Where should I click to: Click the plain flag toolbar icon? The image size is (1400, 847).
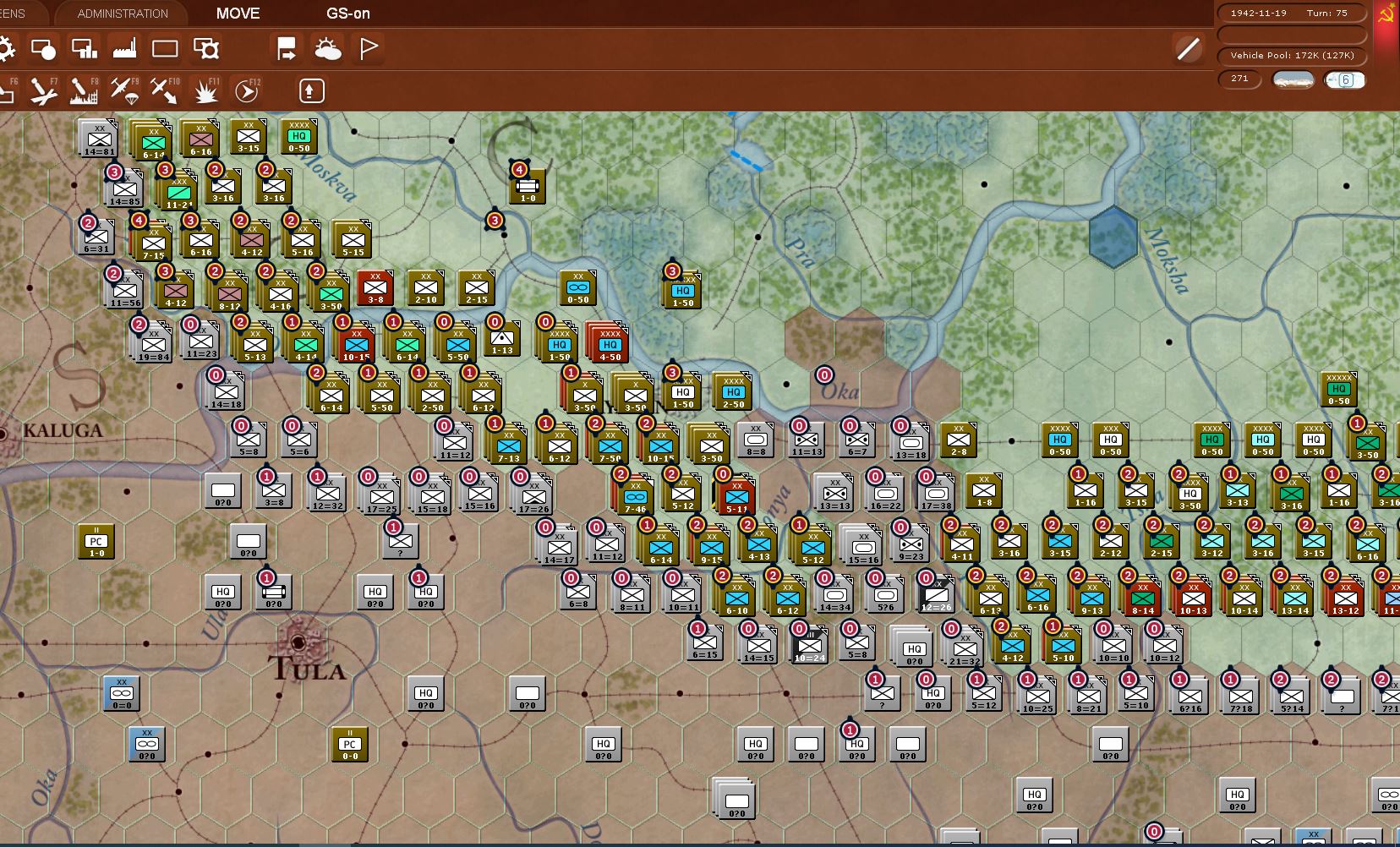(x=369, y=49)
